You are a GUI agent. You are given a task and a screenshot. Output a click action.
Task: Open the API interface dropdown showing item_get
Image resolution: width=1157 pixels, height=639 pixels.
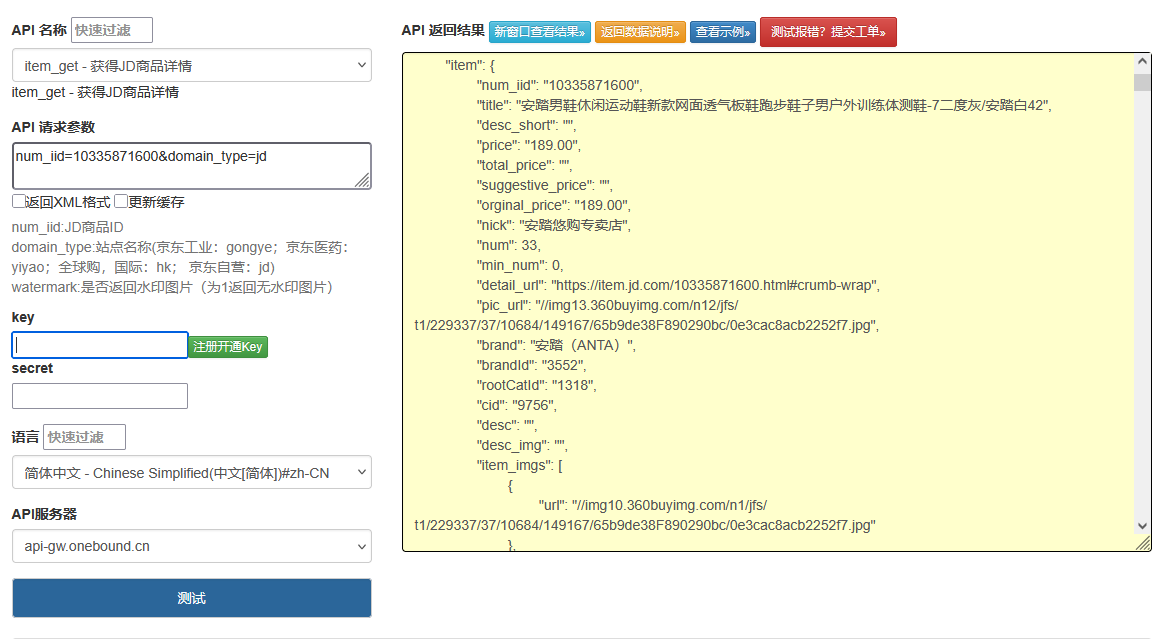click(191, 64)
